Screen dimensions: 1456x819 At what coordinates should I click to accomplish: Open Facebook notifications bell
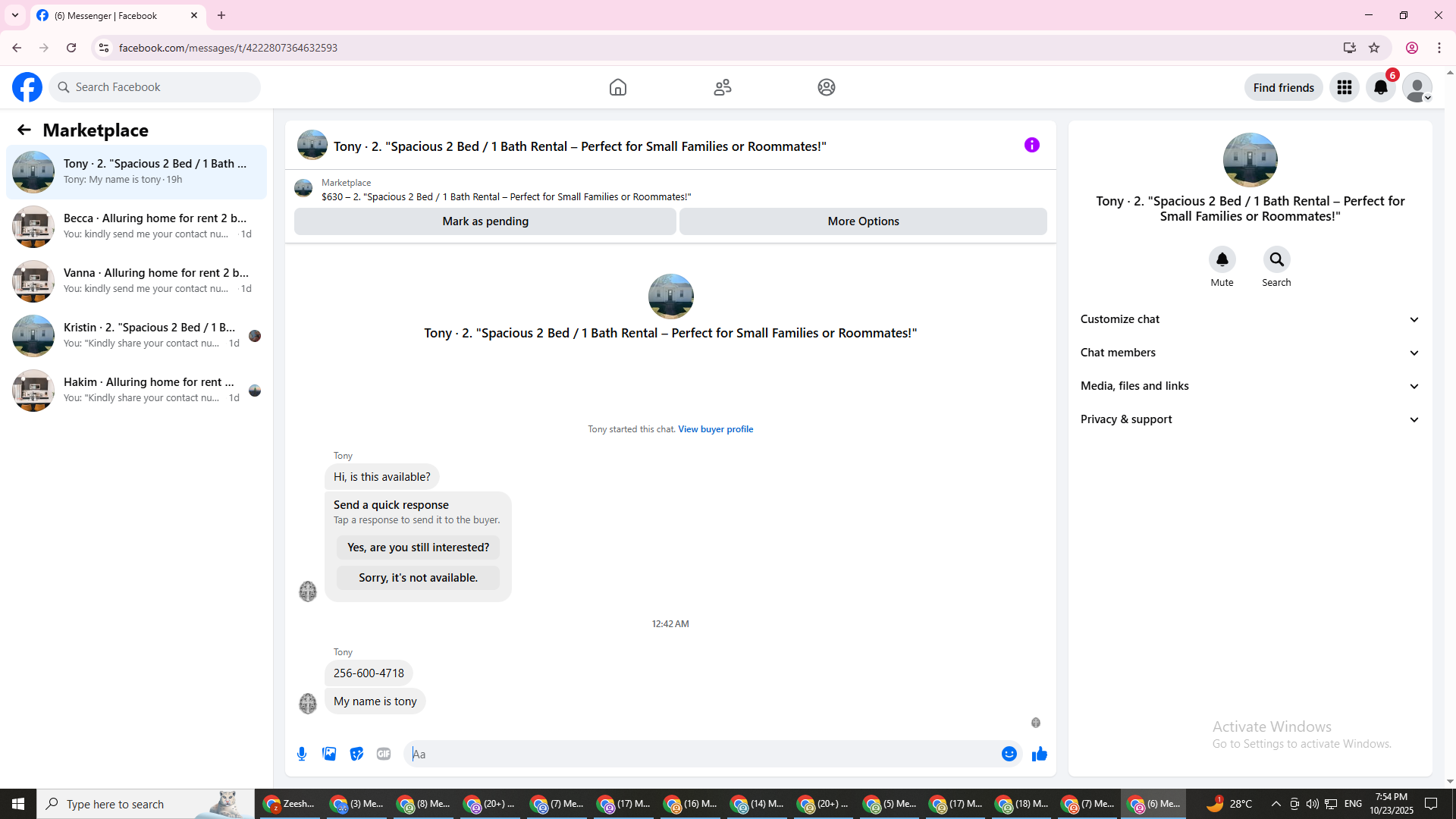(x=1380, y=87)
